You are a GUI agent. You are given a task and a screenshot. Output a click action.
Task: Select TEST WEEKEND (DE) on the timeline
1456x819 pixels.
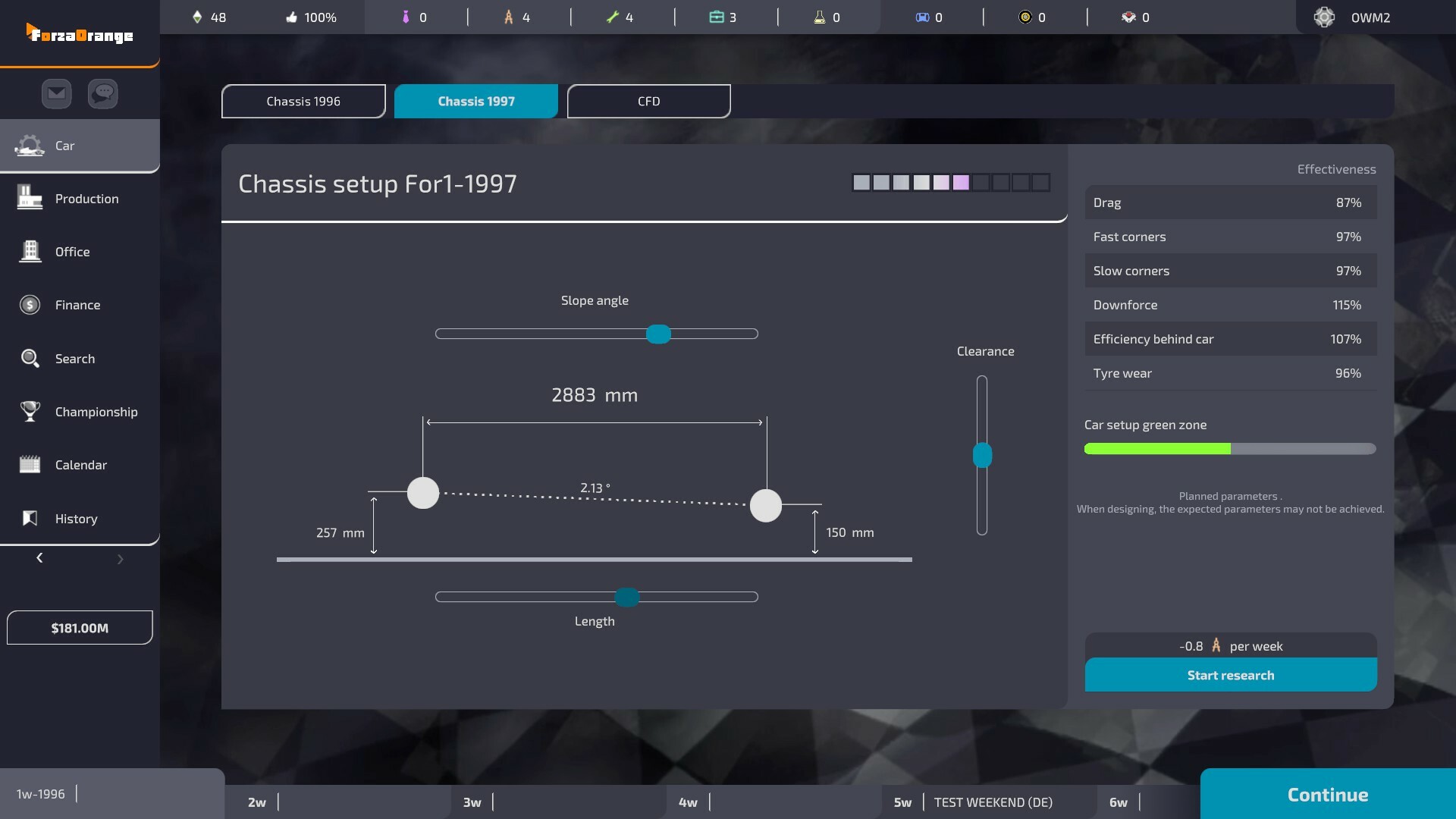993,802
